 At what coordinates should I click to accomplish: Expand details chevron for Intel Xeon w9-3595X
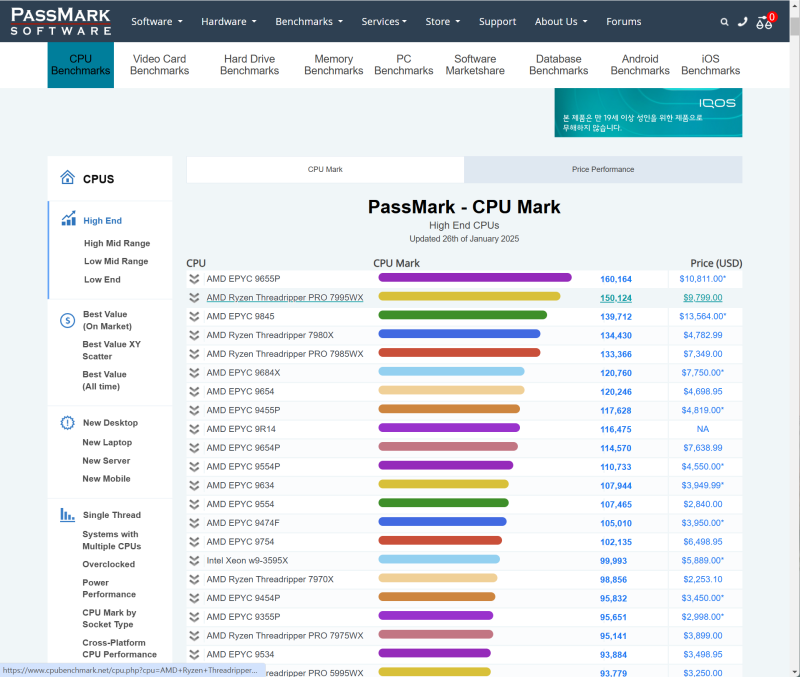click(194, 561)
